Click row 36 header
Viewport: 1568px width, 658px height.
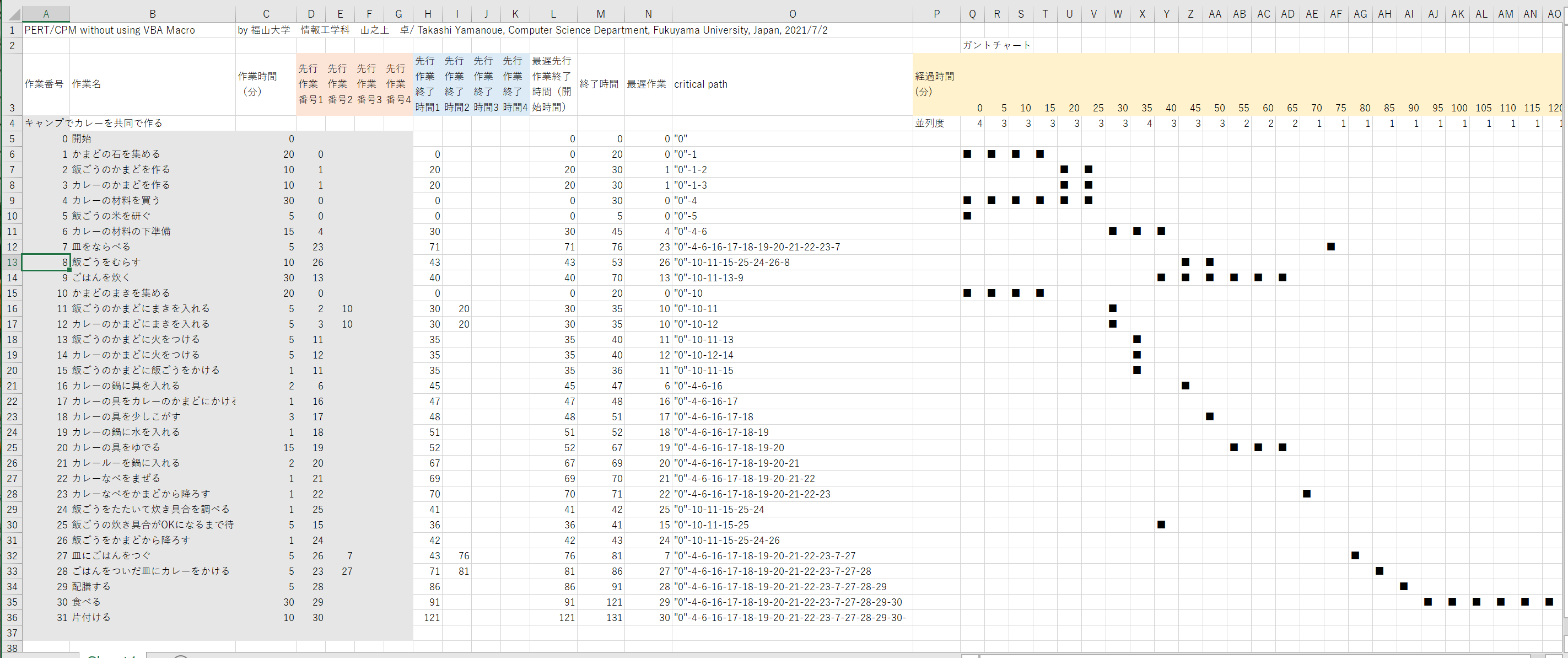[12, 617]
